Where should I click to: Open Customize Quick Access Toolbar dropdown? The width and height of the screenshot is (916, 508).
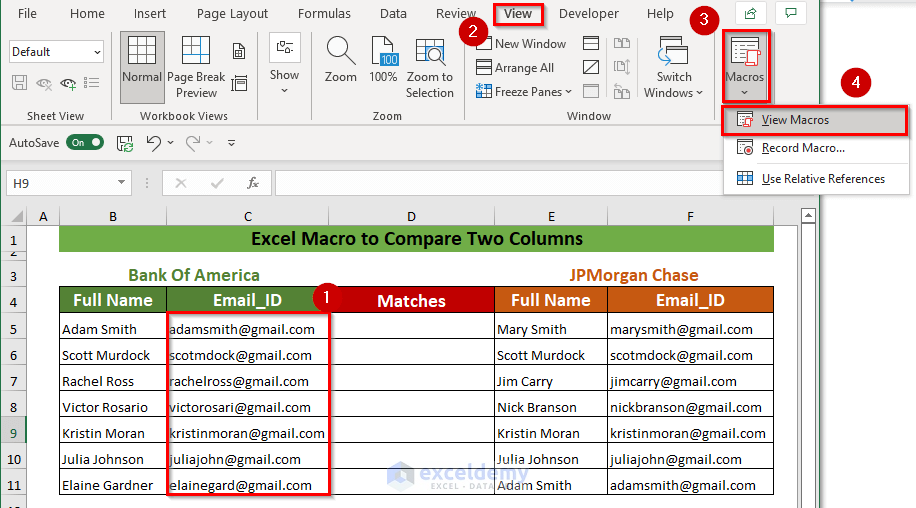[231, 142]
